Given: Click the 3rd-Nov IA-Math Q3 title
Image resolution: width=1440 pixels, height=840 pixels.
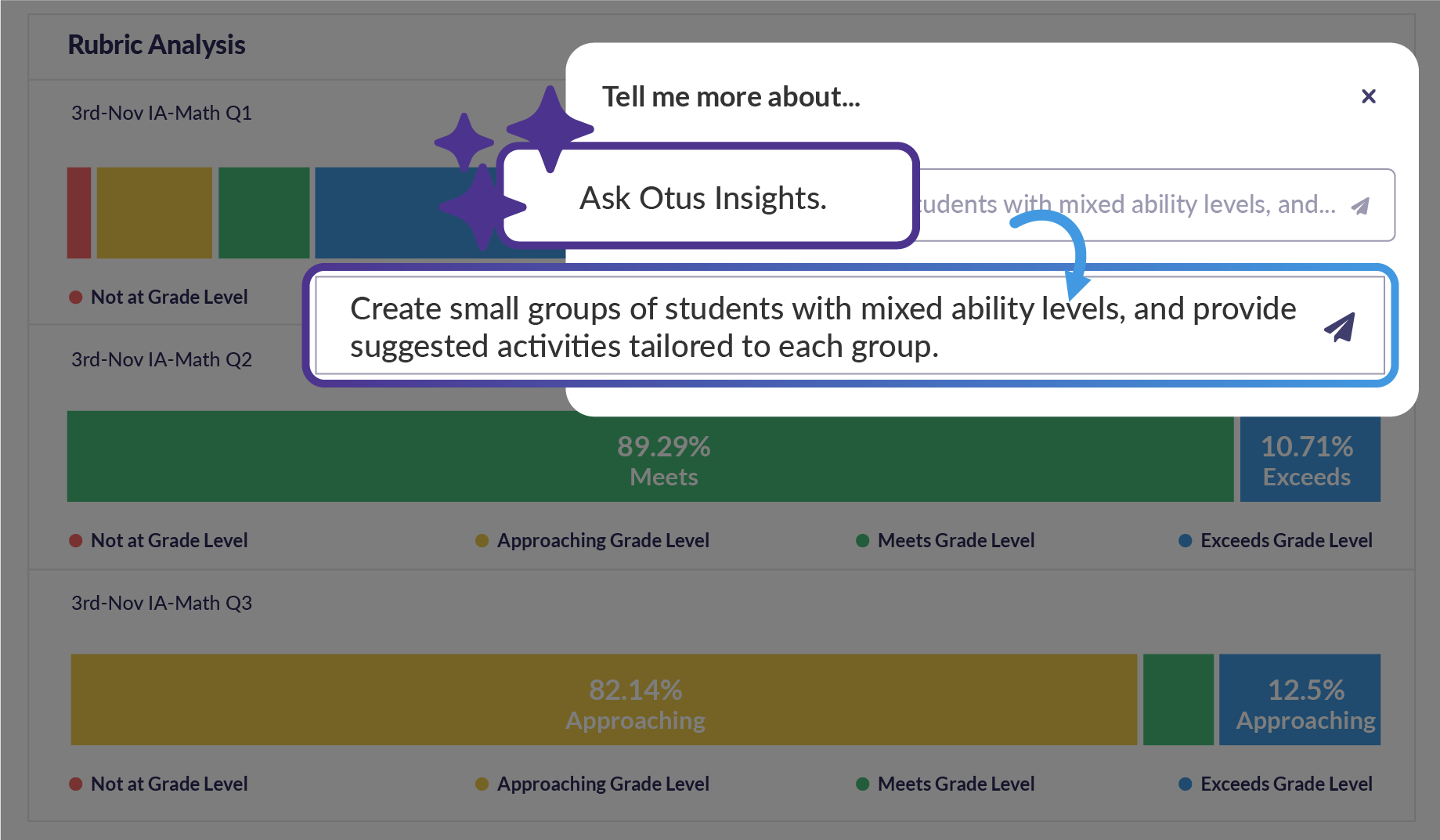Looking at the screenshot, I should point(161,603).
